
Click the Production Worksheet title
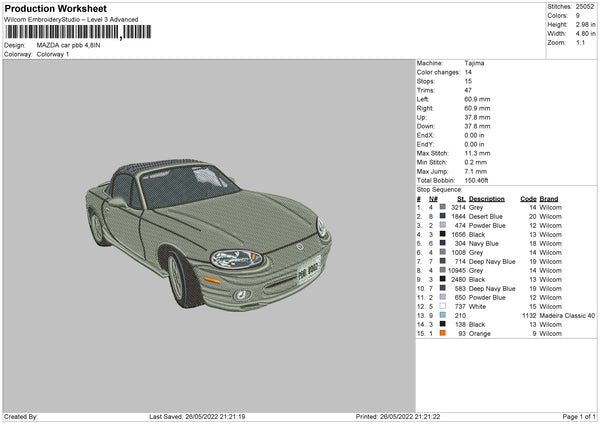(55, 8)
